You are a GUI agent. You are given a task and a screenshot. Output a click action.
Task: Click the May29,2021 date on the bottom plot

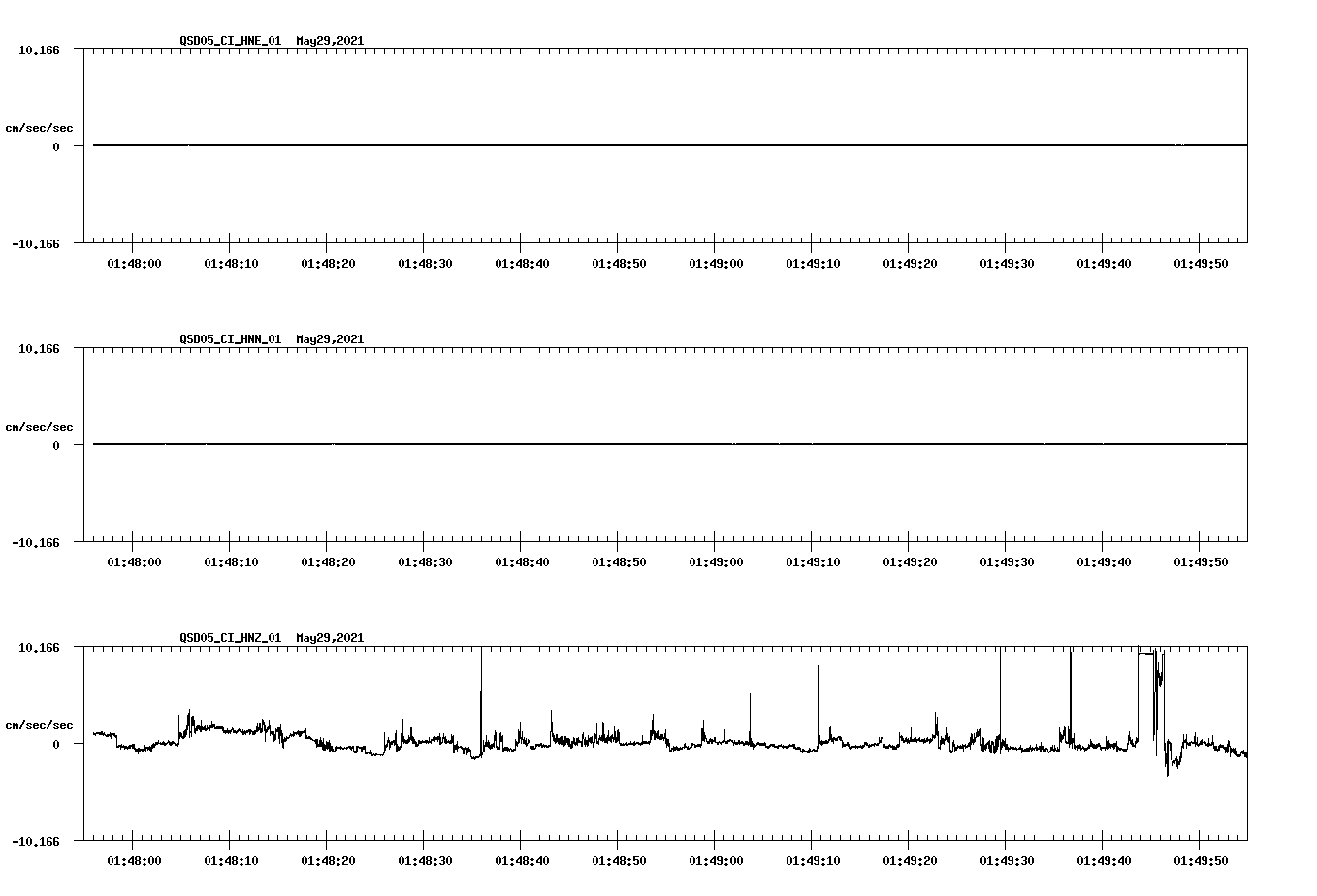pyautogui.click(x=330, y=639)
